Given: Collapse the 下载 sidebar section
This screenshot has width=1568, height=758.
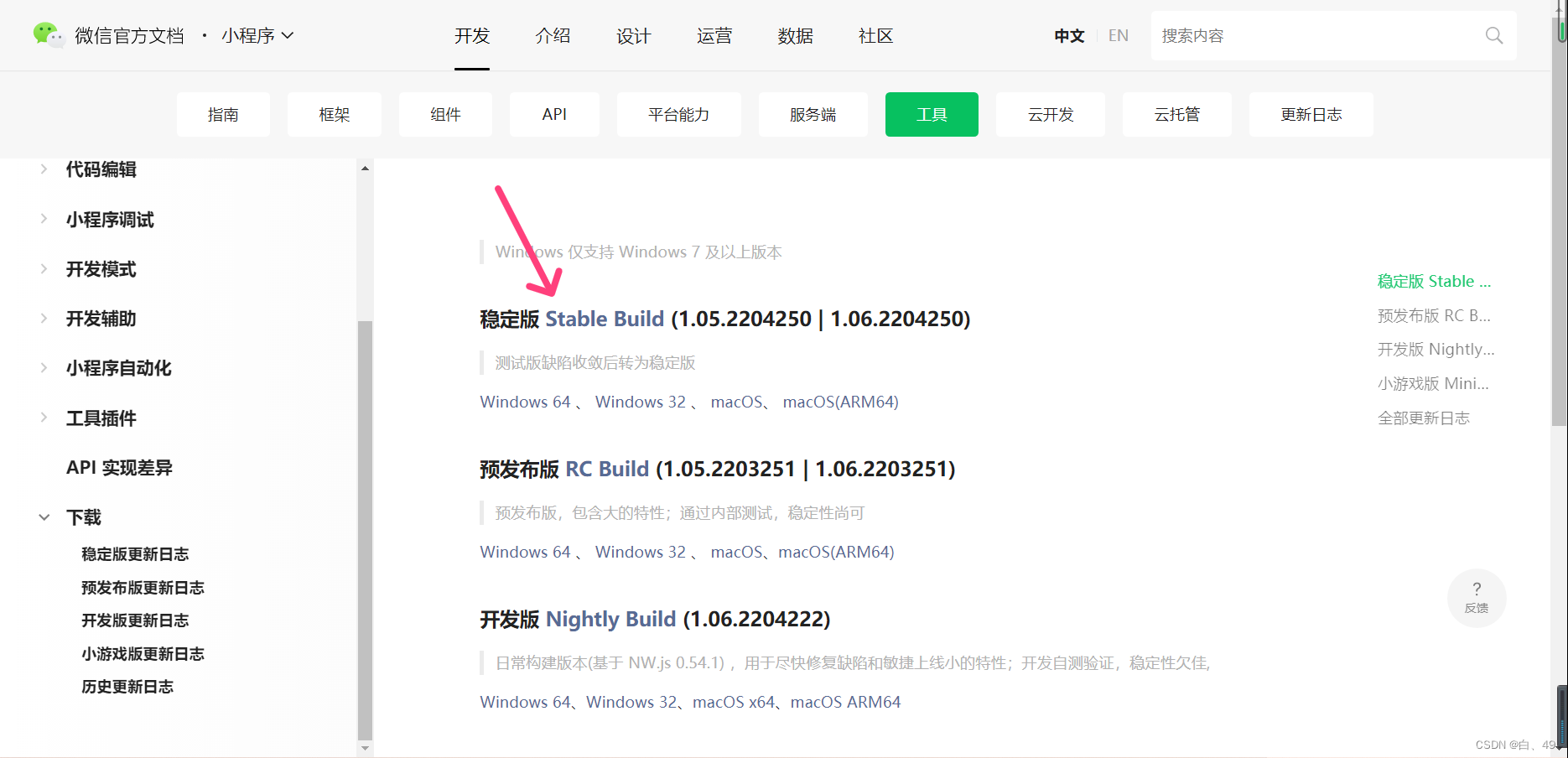Looking at the screenshot, I should (x=44, y=517).
